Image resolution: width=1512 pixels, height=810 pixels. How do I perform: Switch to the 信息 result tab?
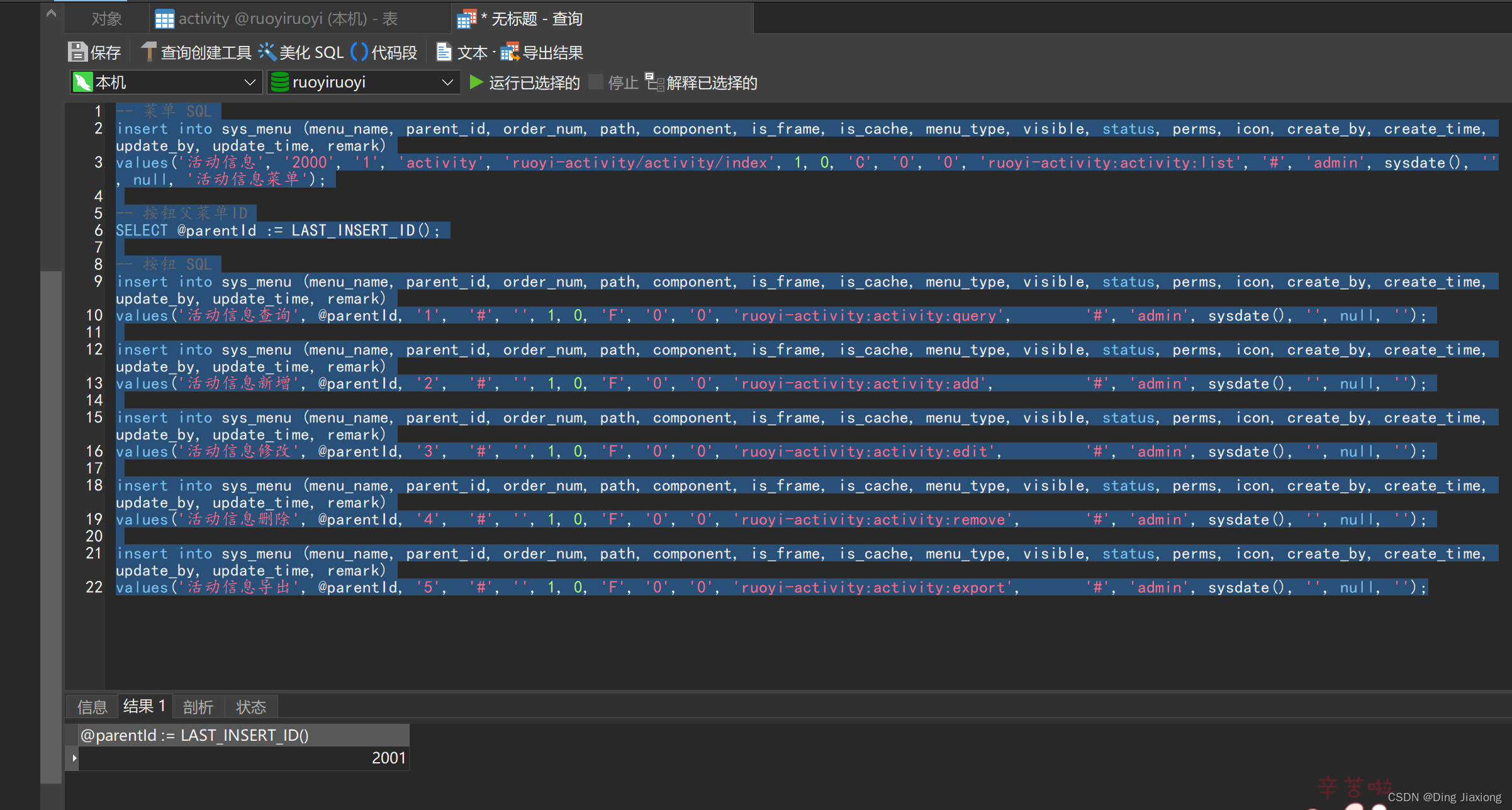point(92,707)
